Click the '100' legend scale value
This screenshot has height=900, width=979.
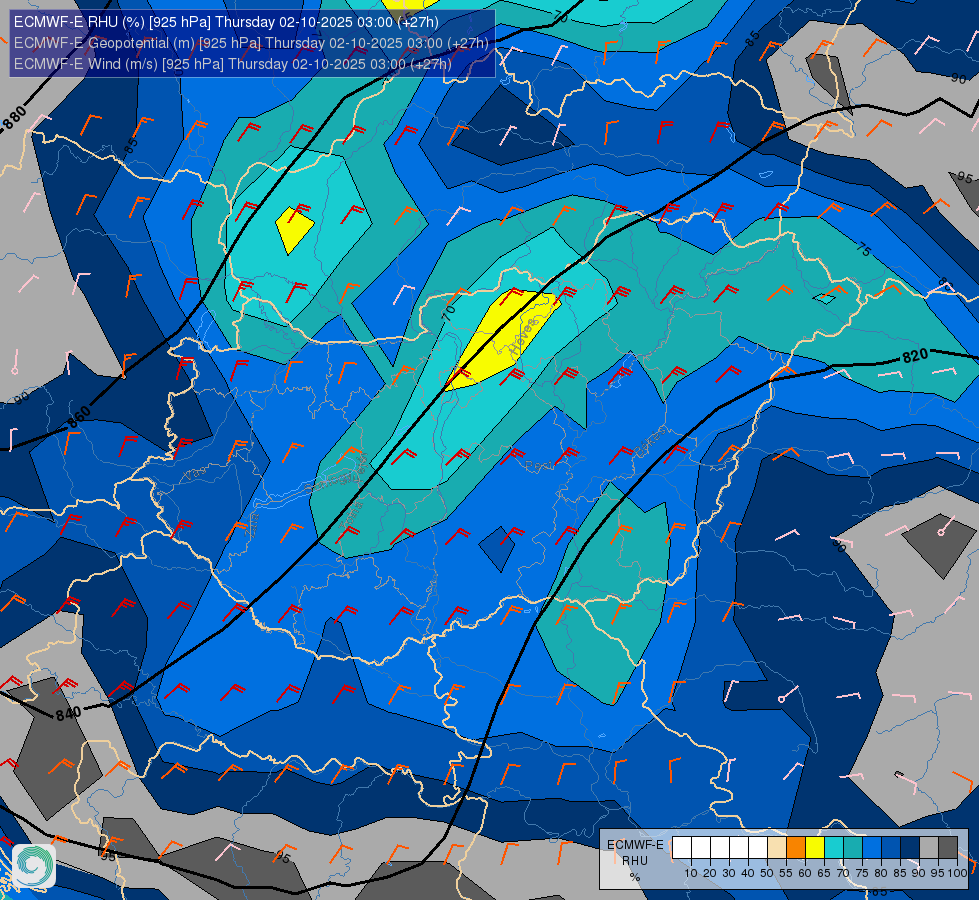tap(957, 873)
